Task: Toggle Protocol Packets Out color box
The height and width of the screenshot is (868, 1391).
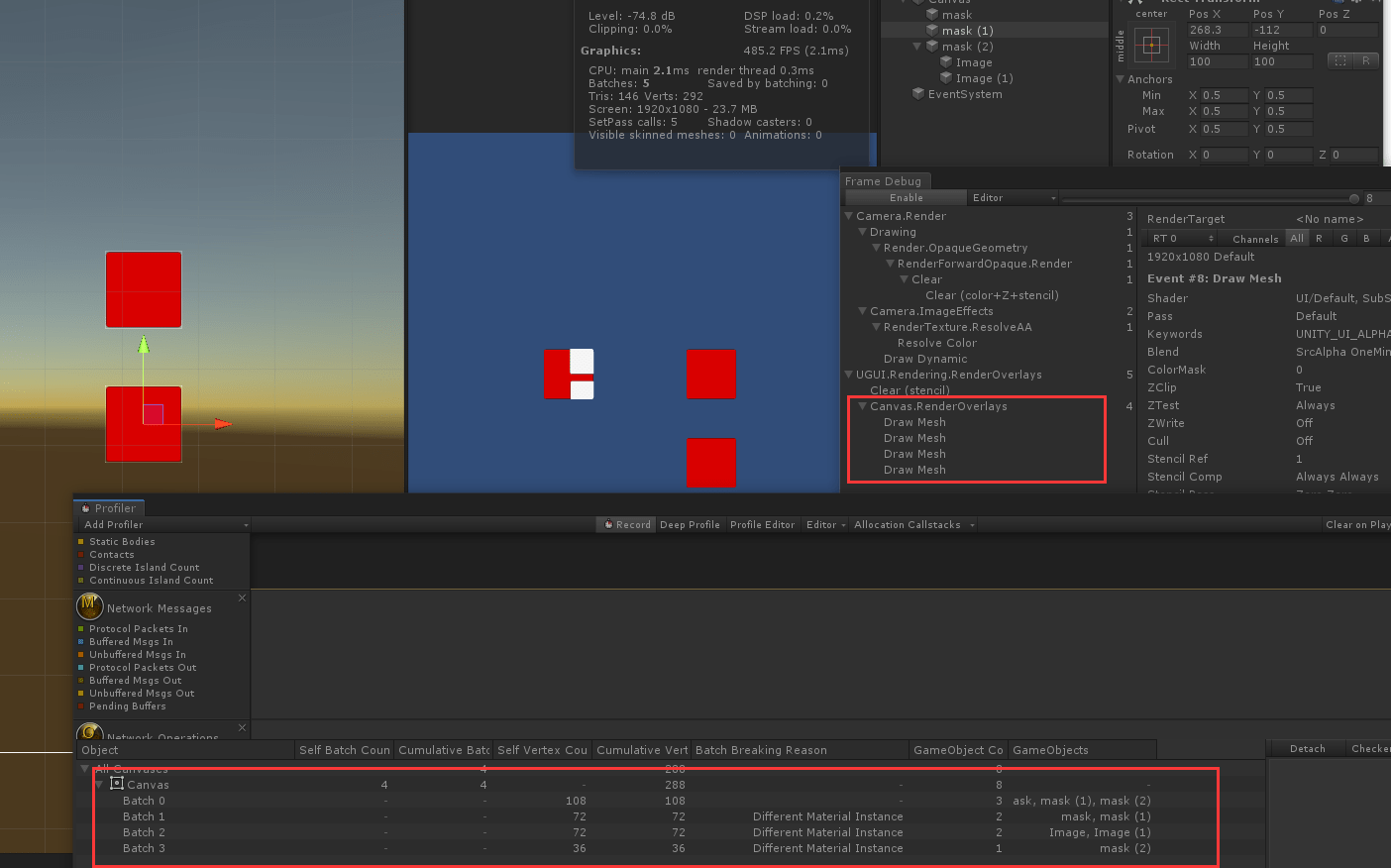Action: (80, 668)
